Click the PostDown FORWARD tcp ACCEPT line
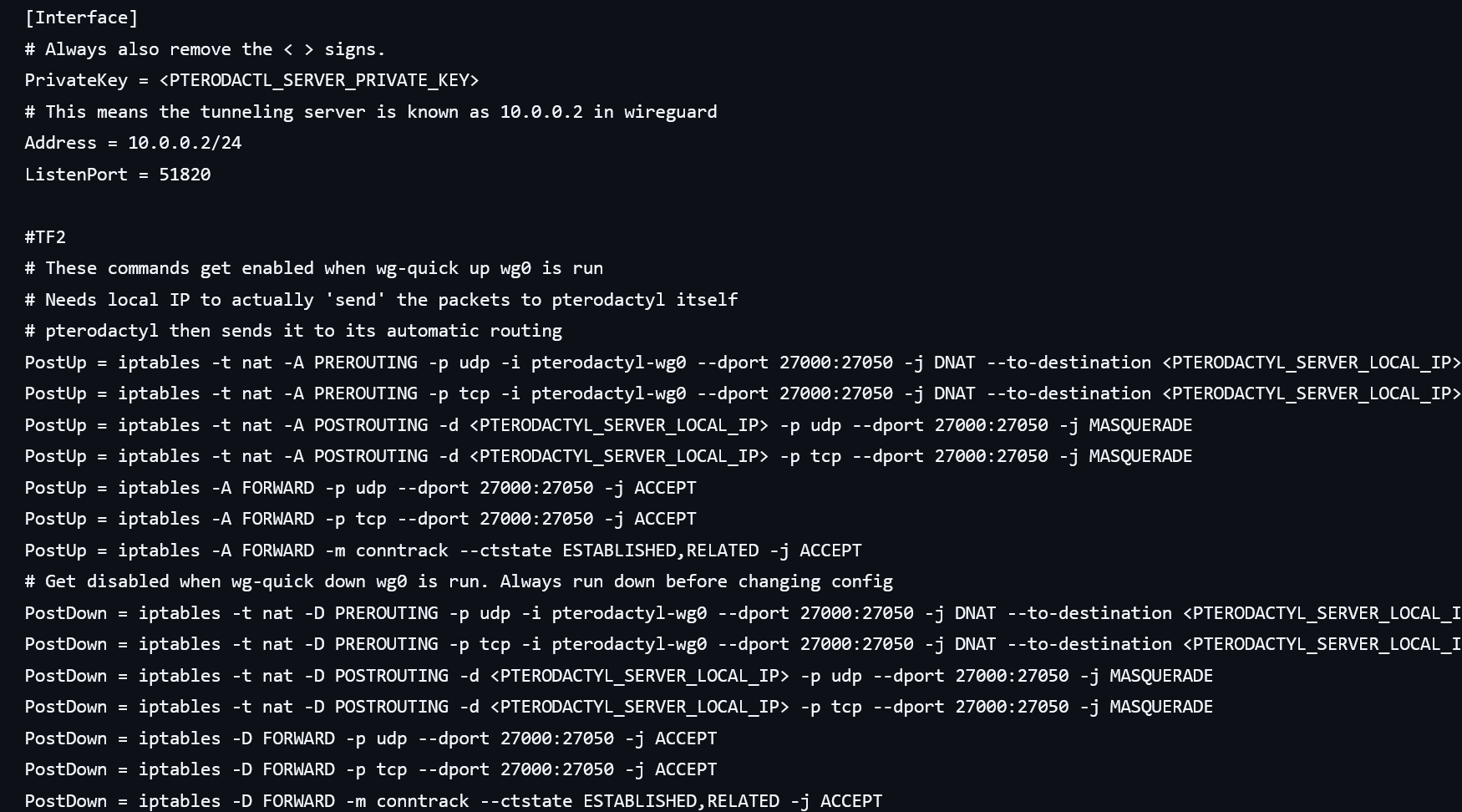This screenshot has width=1462, height=812. 370,769
